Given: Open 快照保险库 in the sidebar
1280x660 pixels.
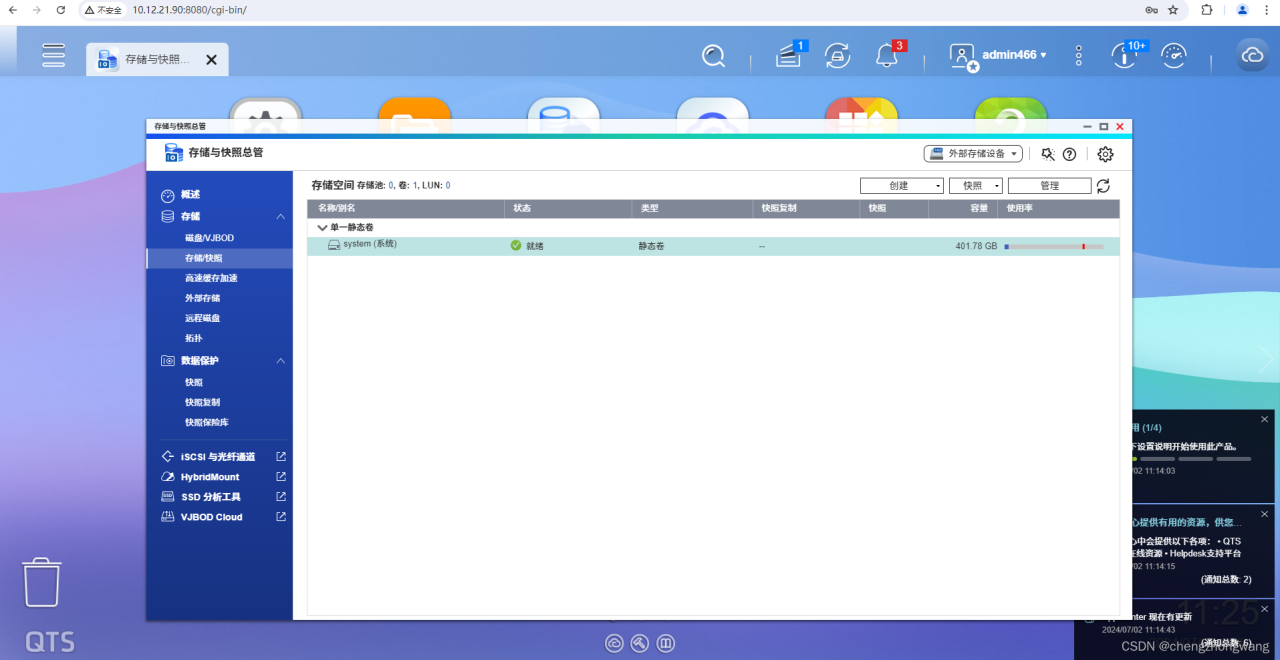Looking at the screenshot, I should pos(207,422).
